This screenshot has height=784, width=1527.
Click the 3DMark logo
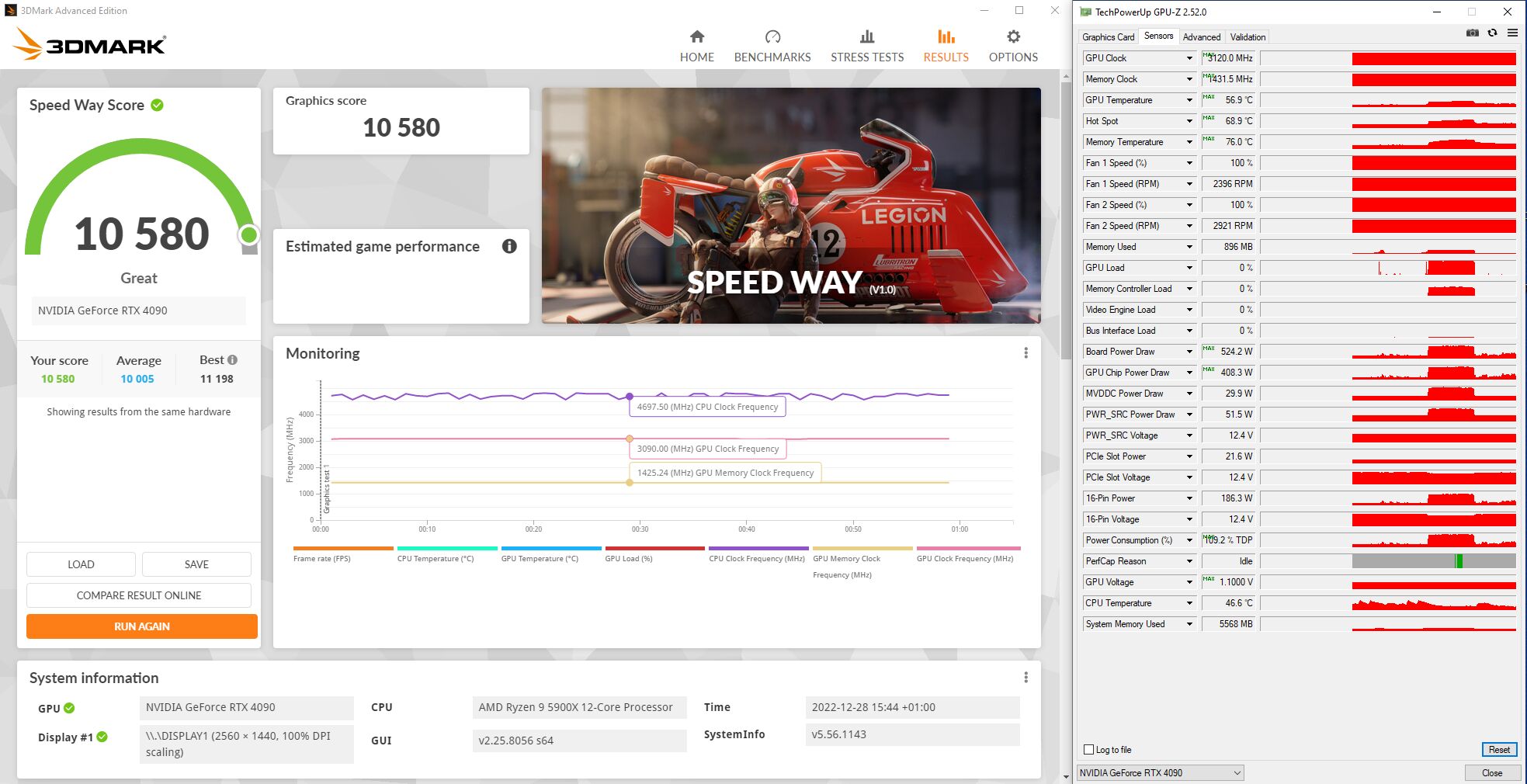click(90, 44)
